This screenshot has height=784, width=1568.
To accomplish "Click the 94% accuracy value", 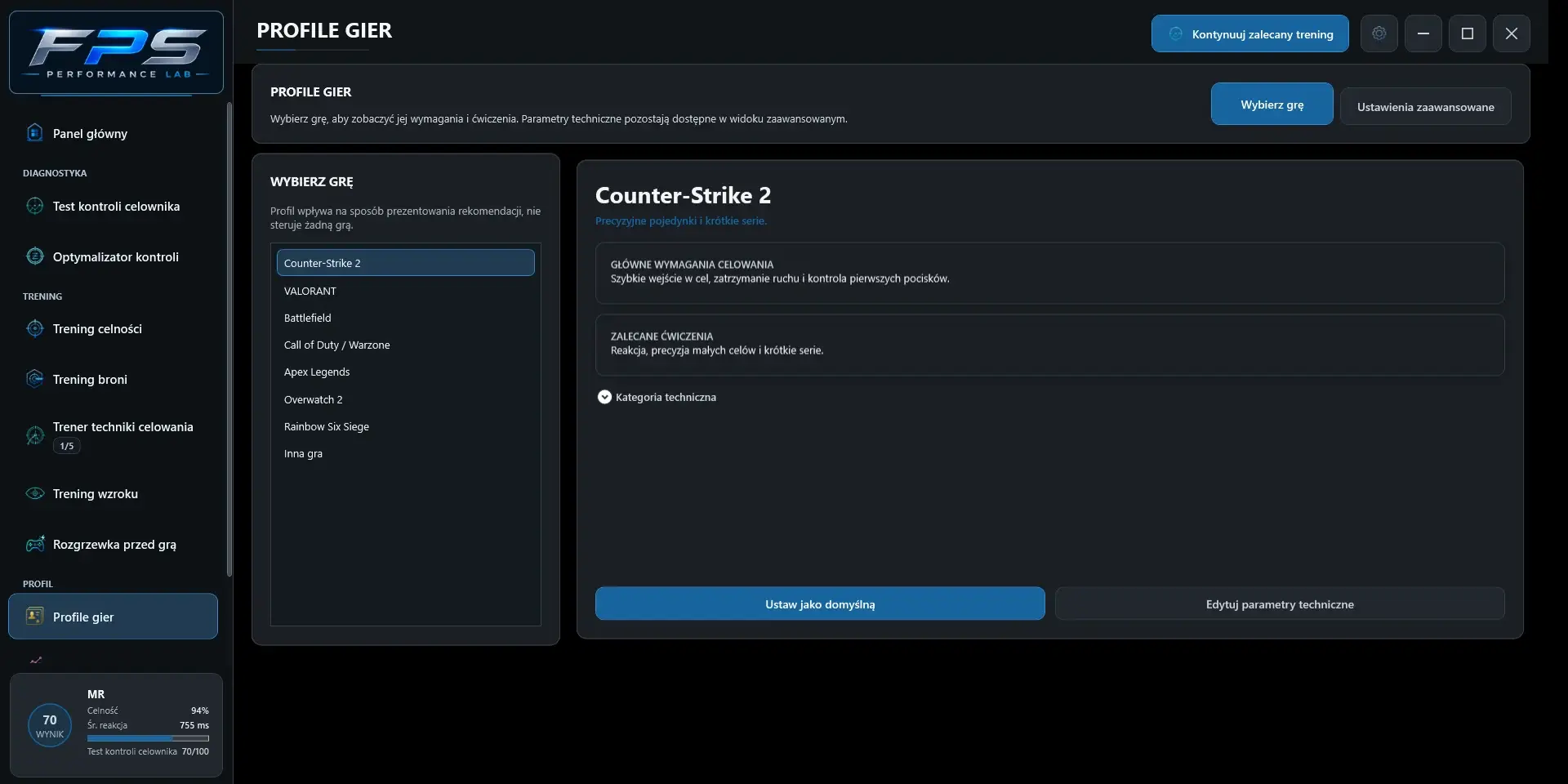I will click(200, 710).
